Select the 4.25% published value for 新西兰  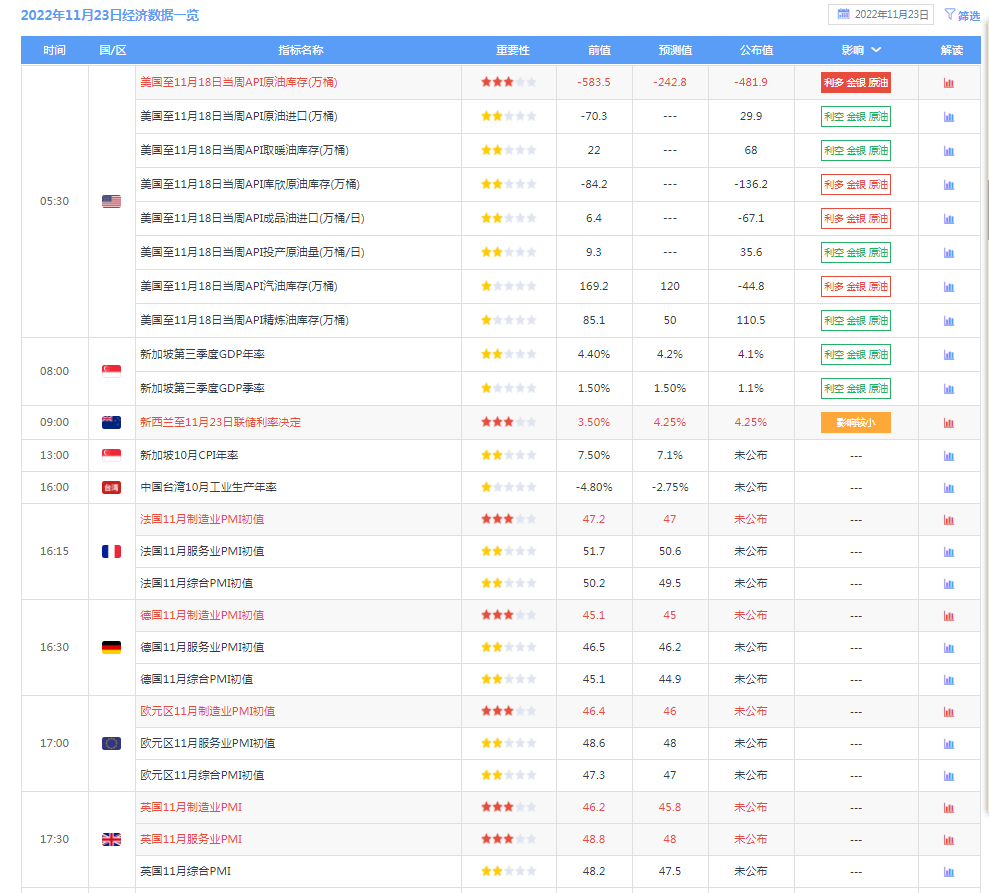(751, 423)
